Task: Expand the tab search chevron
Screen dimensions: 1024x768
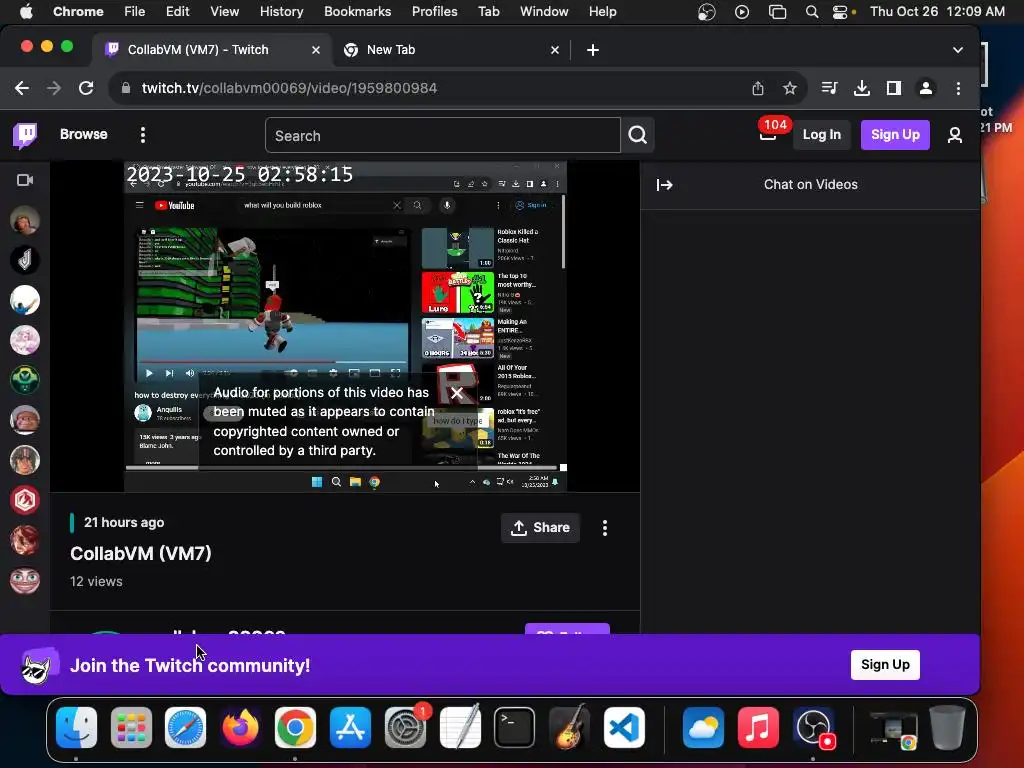Action: tap(957, 50)
